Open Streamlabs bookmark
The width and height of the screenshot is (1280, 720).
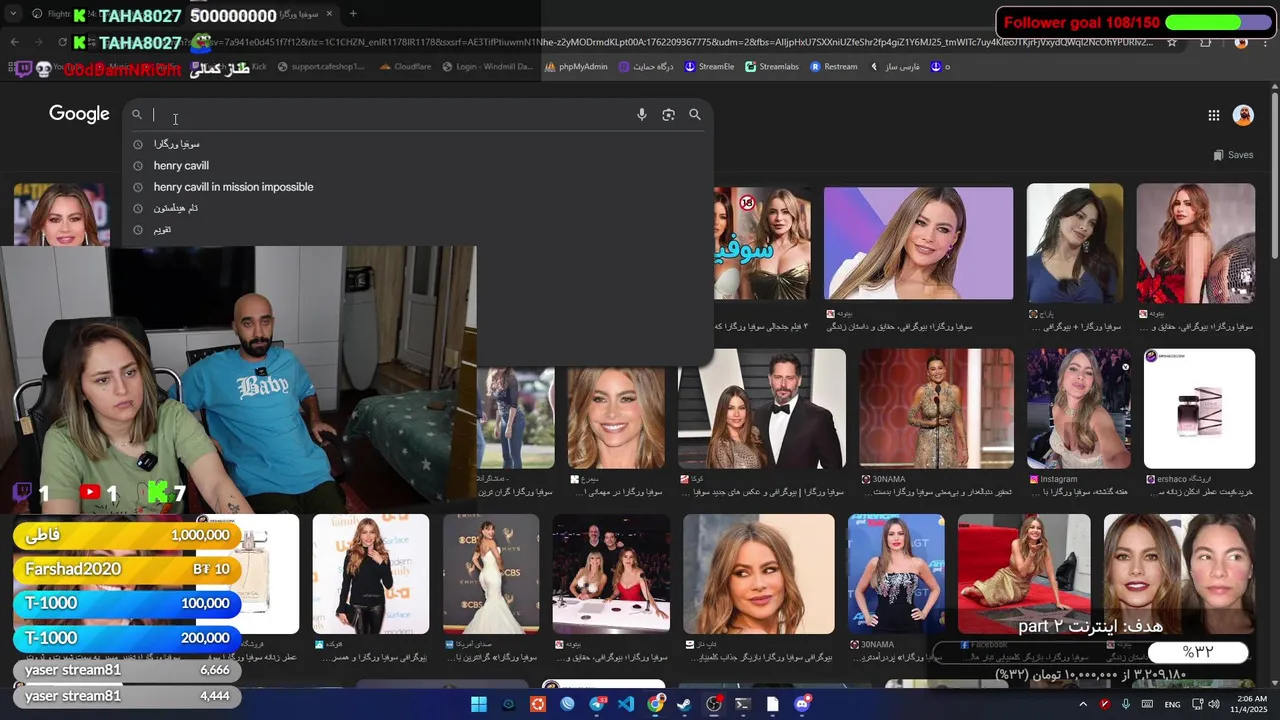point(770,67)
